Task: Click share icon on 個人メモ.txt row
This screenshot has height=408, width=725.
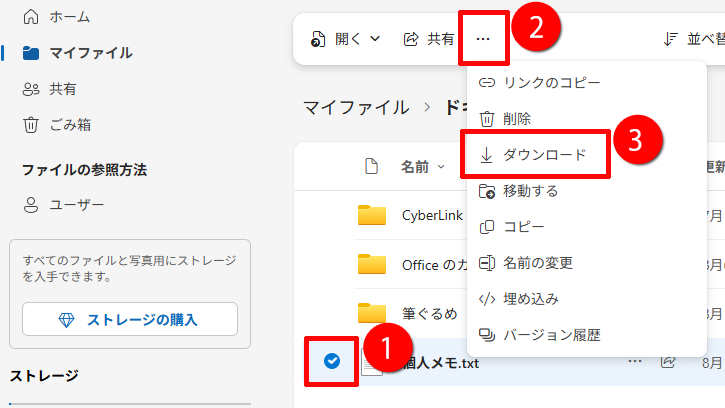Action: tap(668, 361)
